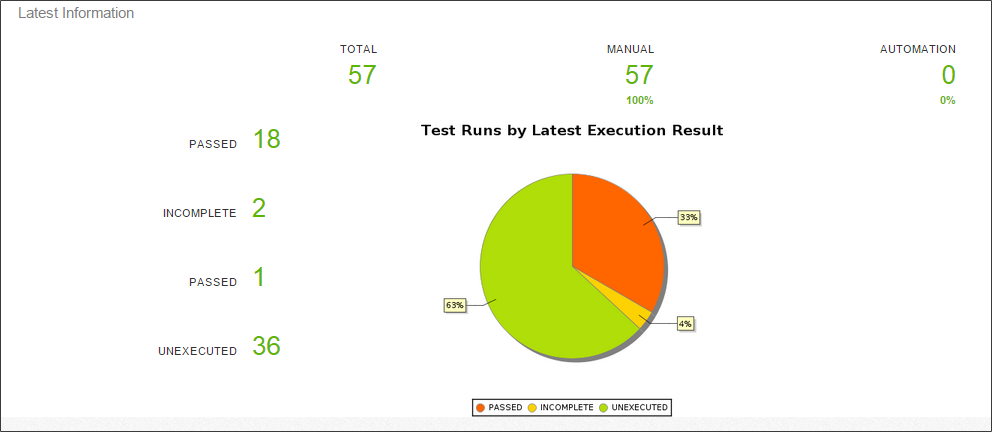Click the orange PASSED legend marker
Screen dimensions: 992x432
(x=481, y=408)
